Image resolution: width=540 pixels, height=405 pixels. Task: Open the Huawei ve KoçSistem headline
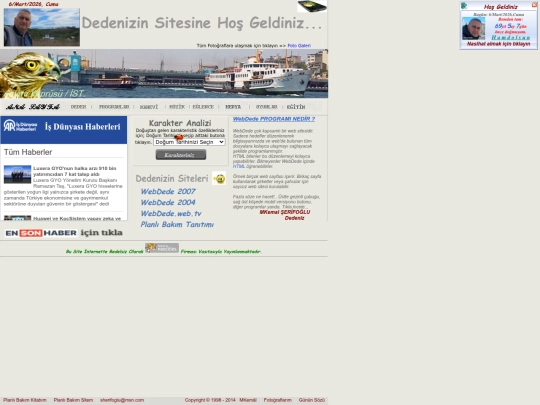[77, 218]
